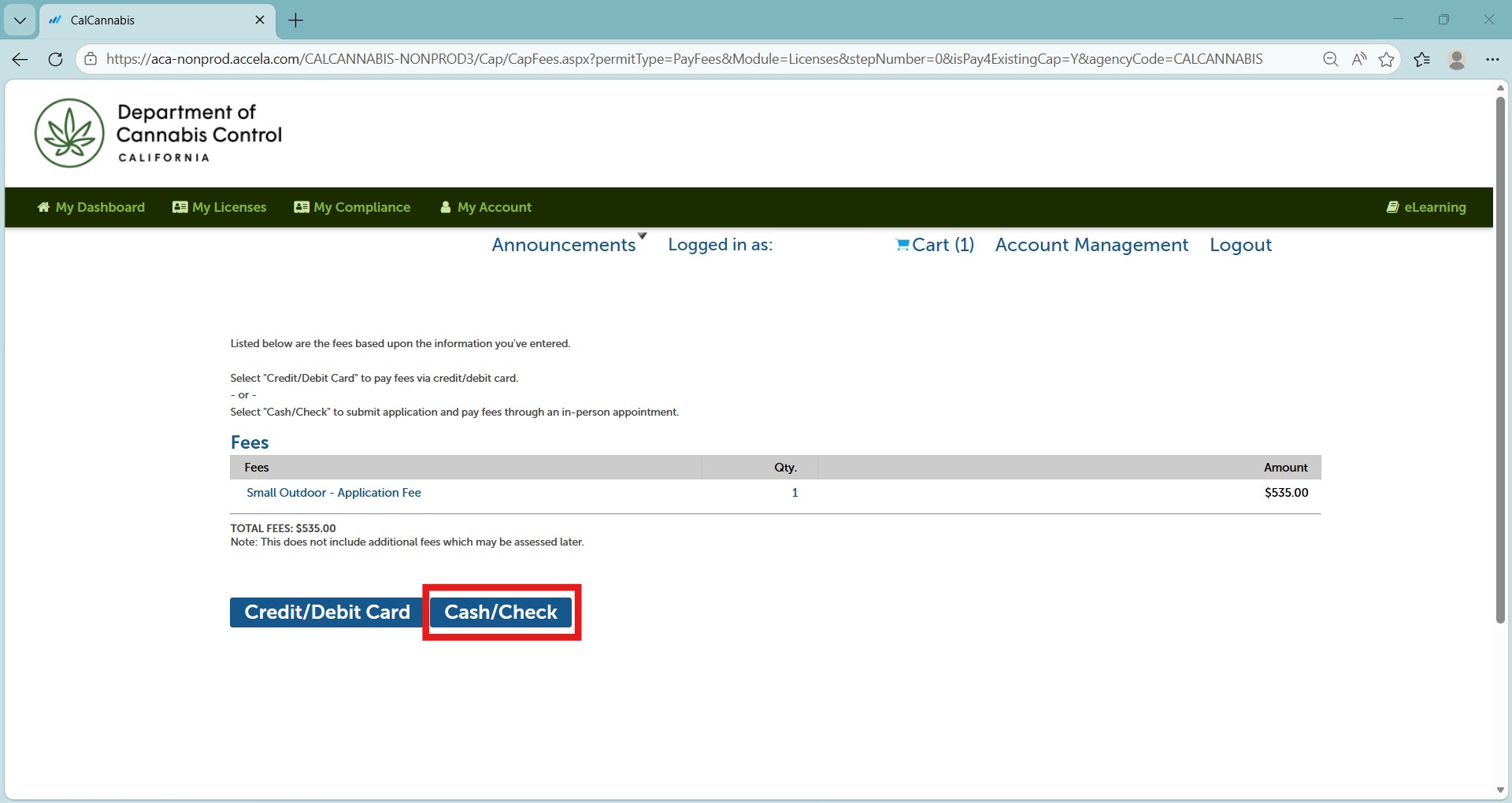Open the Favorites list icon
The image size is (1512, 803).
point(1422,59)
